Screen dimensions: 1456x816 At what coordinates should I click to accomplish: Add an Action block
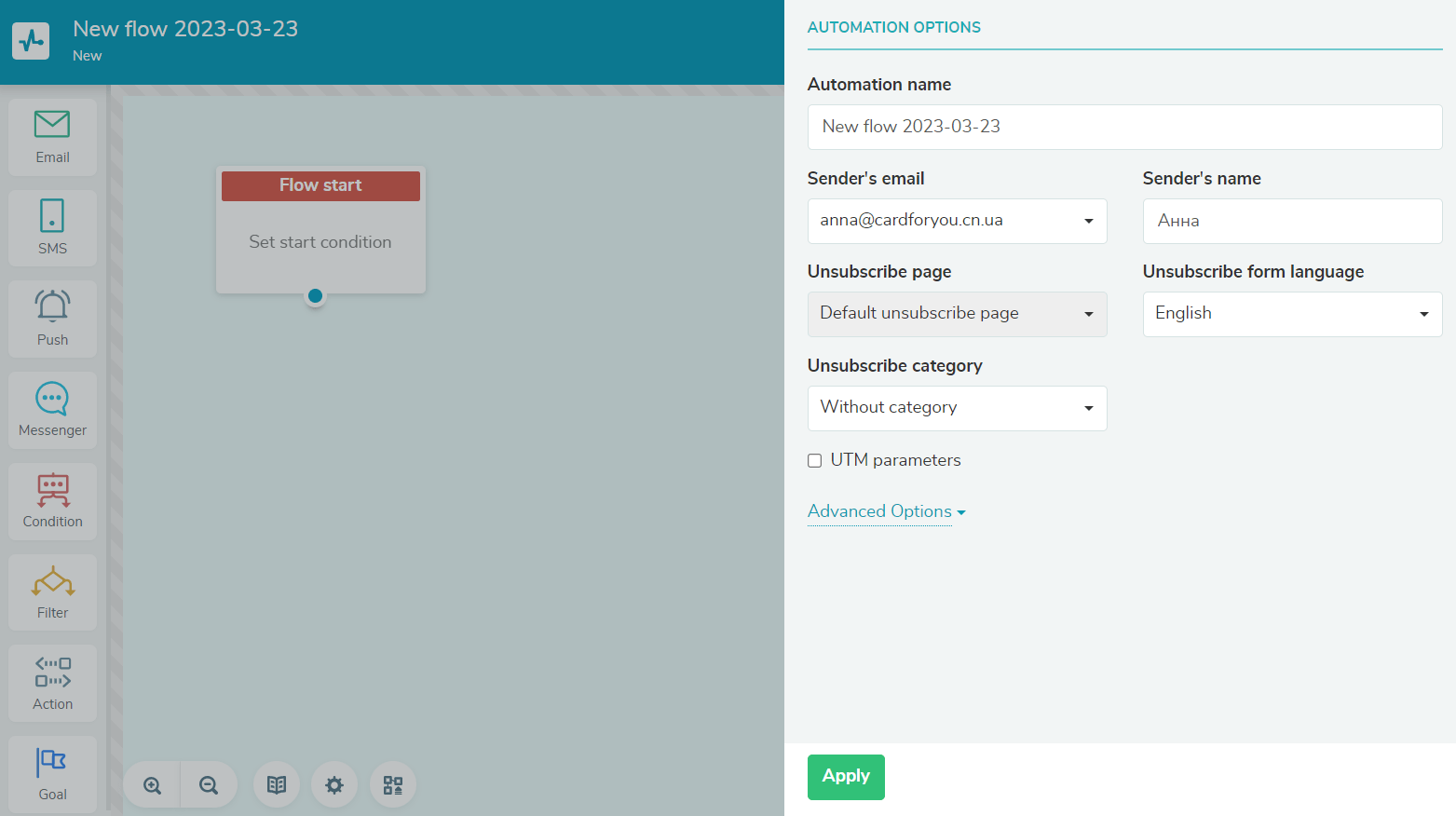click(x=52, y=683)
